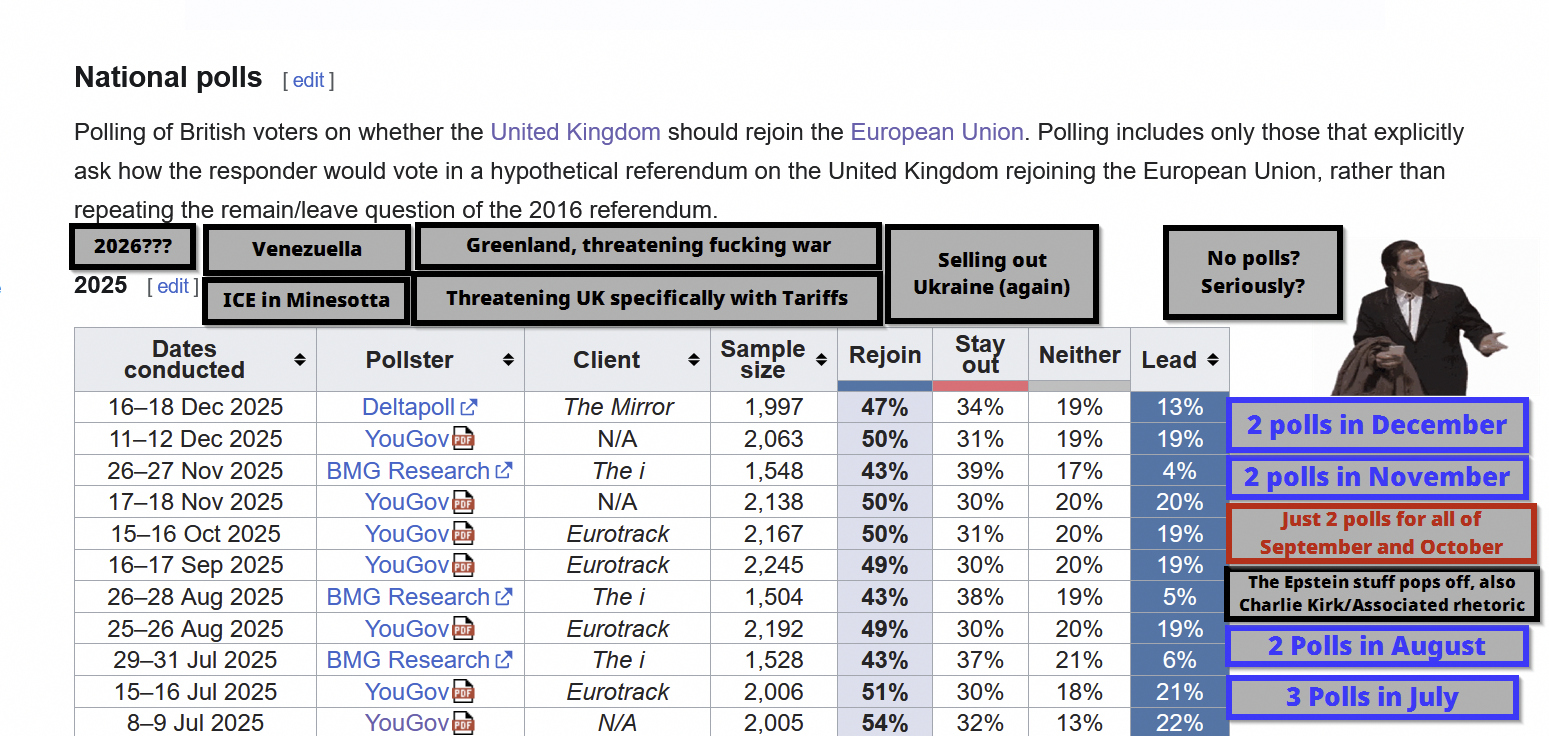Follow the European Union link
Viewport: 1549px width, 736px height.
click(x=936, y=132)
